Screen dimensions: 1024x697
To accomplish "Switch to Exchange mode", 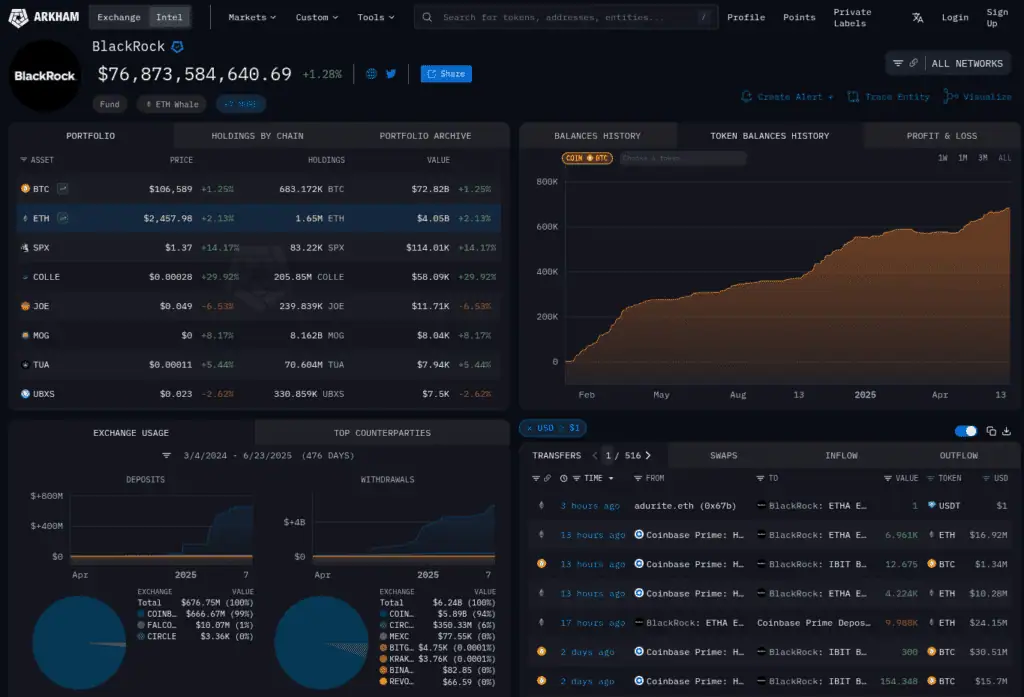I will pos(119,17).
